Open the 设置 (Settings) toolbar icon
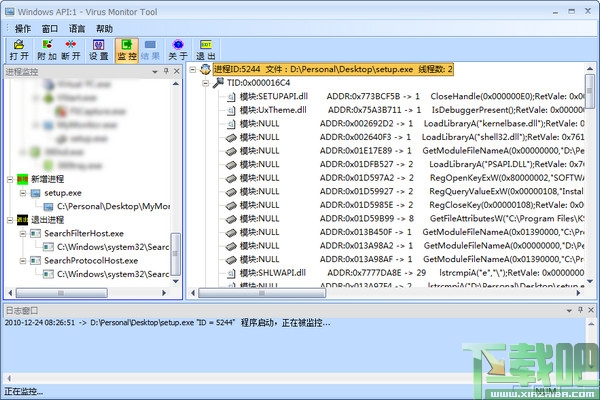The image size is (600, 400). pyautogui.click(x=99, y=50)
